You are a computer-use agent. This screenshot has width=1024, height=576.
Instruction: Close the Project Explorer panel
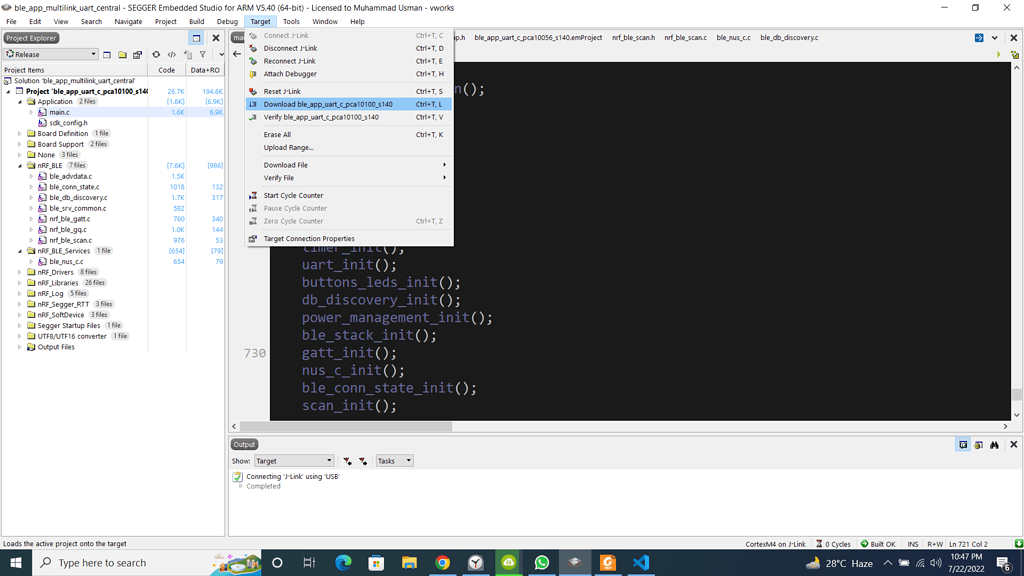pos(215,38)
